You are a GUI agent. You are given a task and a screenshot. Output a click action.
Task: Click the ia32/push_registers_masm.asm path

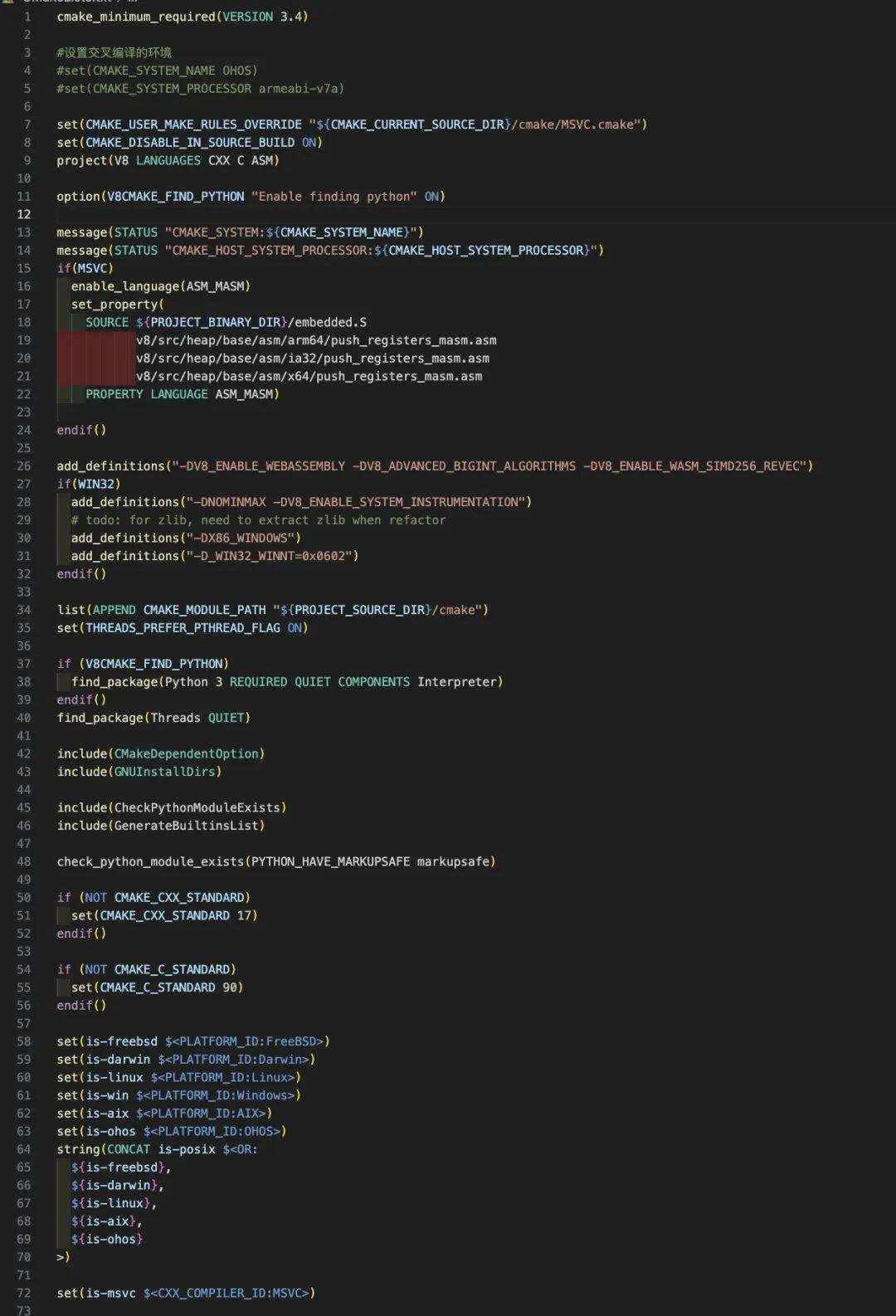313,358
